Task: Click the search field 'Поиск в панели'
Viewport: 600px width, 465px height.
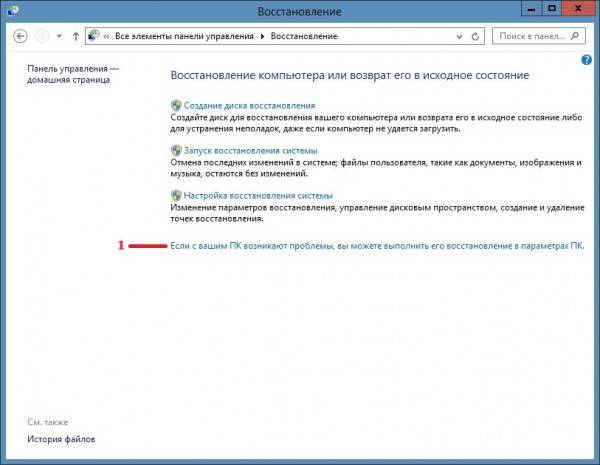Action: 530,35
